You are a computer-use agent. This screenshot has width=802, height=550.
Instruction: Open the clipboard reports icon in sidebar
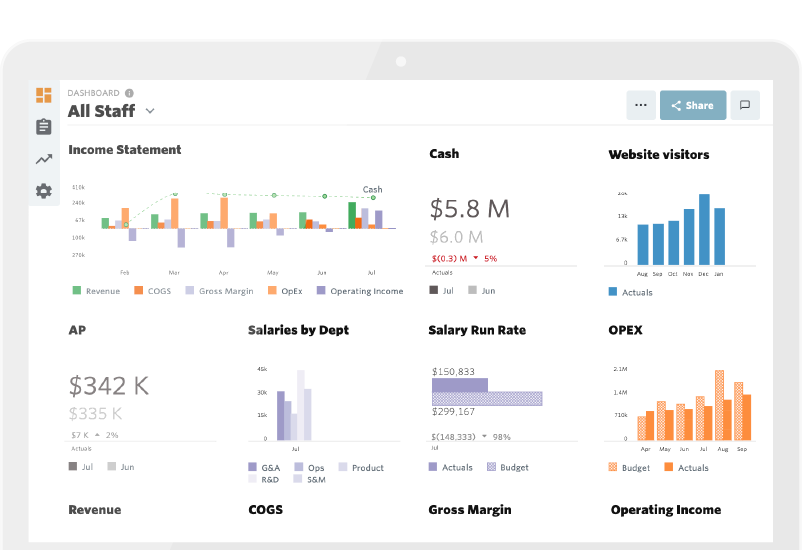tap(43, 127)
